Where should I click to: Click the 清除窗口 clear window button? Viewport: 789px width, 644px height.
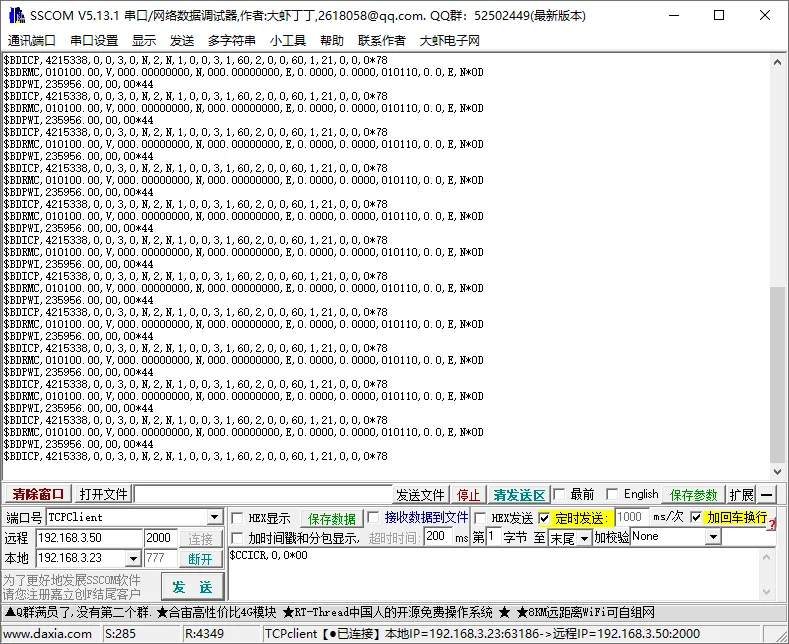pos(38,495)
